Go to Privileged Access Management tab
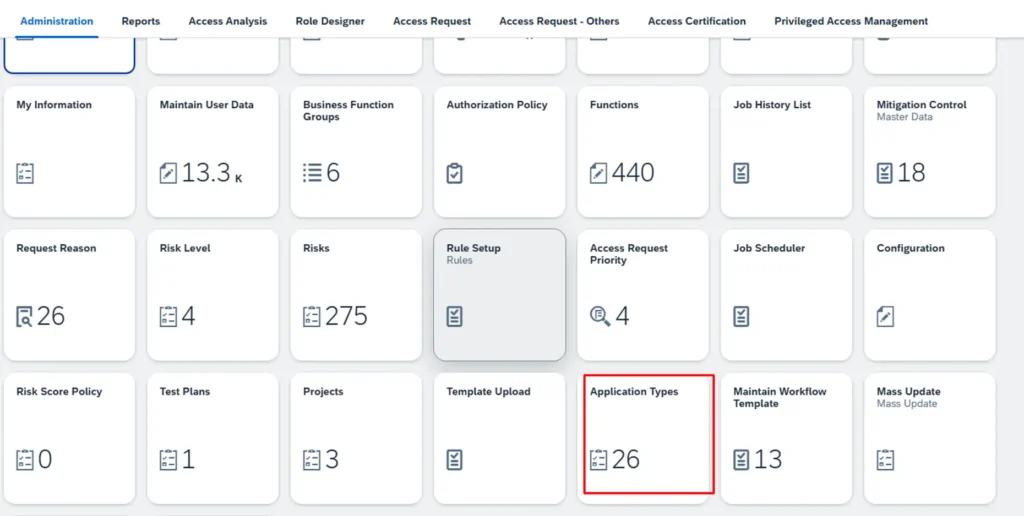1024x516 pixels. point(850,21)
